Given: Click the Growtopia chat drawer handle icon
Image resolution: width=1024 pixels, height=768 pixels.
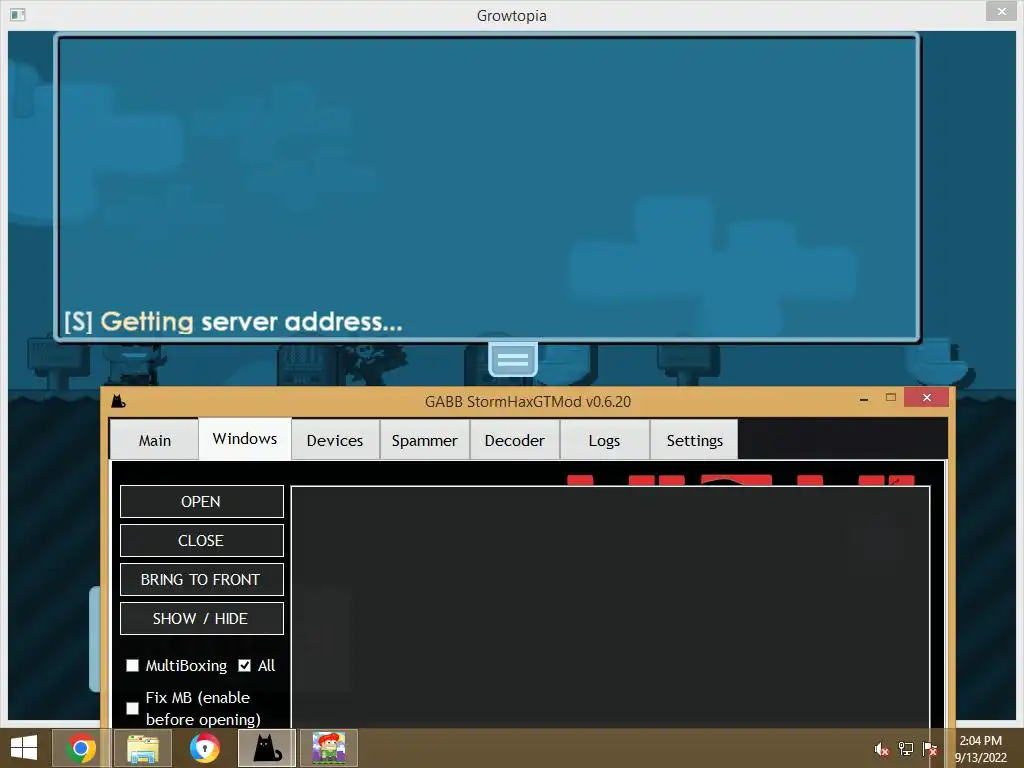Looking at the screenshot, I should point(513,360).
